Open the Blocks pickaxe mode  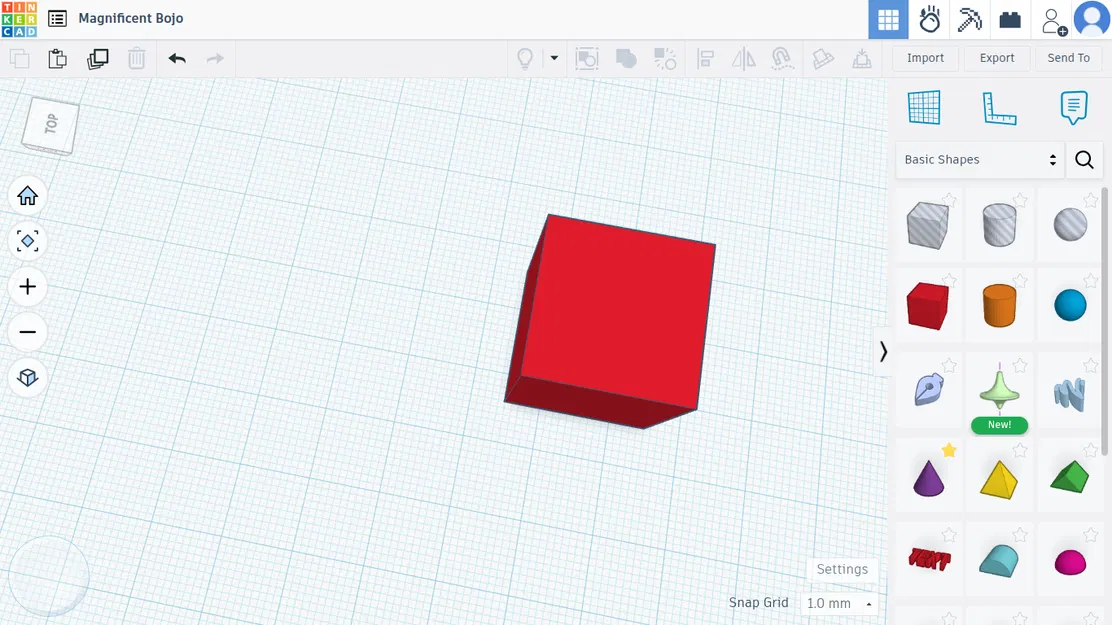969,20
